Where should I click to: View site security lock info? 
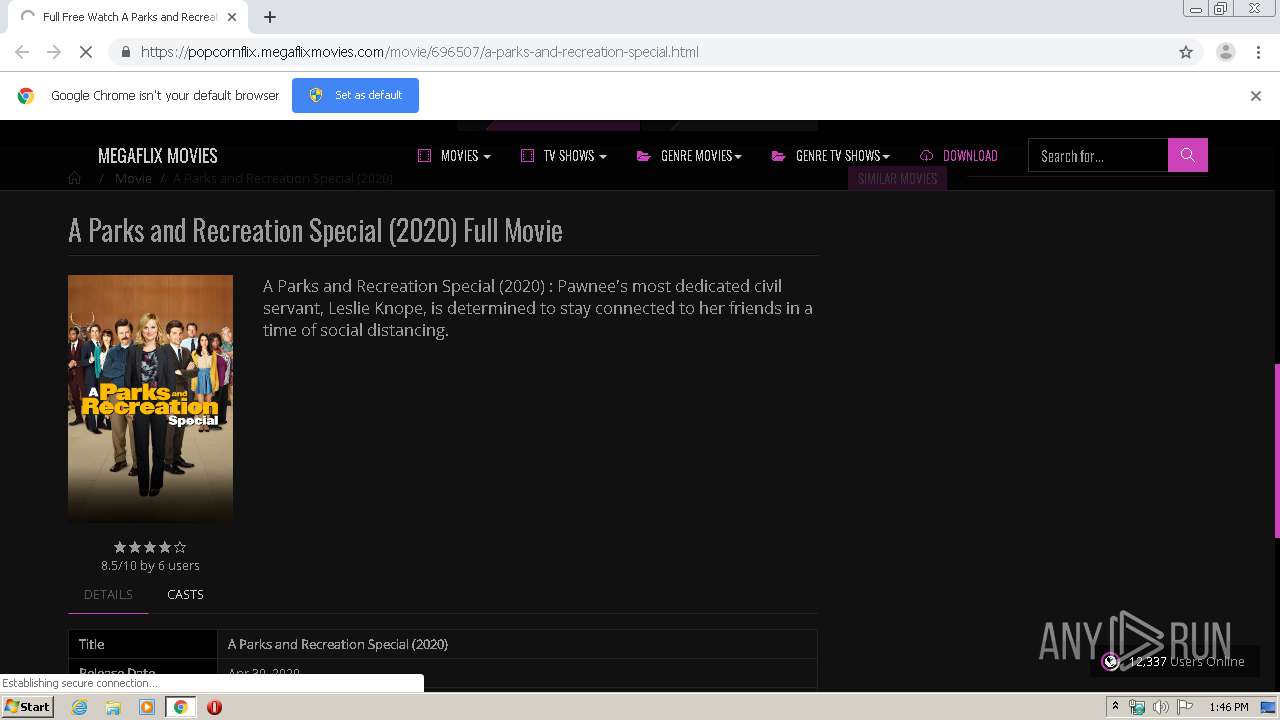[x=125, y=52]
